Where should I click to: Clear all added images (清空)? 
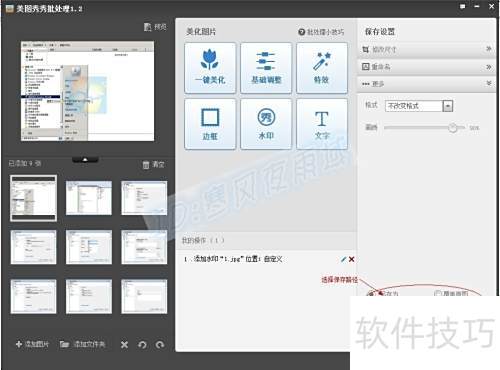tap(153, 164)
